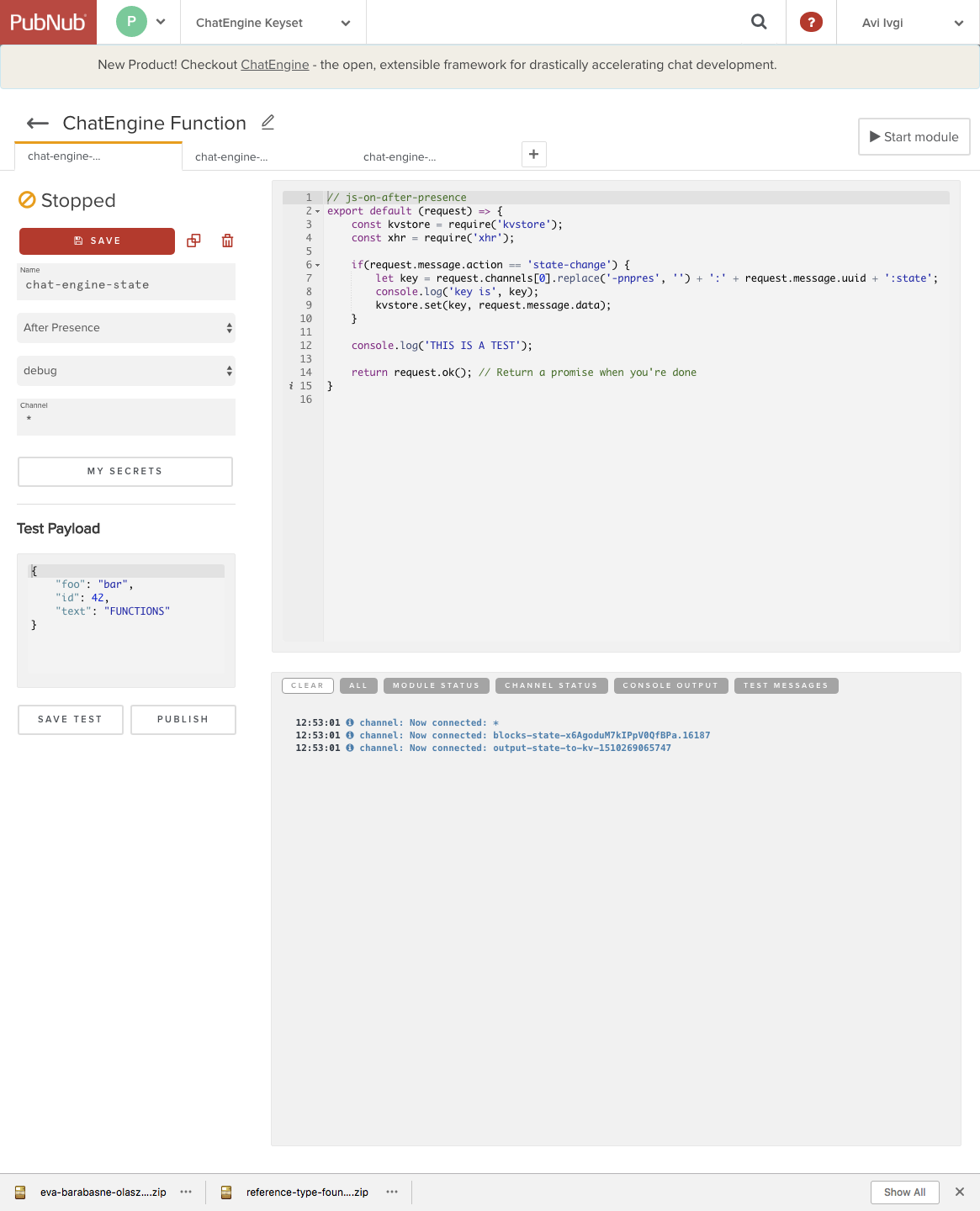Follow the ChatEngine link in banner
The width and height of the screenshot is (980, 1211).
click(274, 65)
